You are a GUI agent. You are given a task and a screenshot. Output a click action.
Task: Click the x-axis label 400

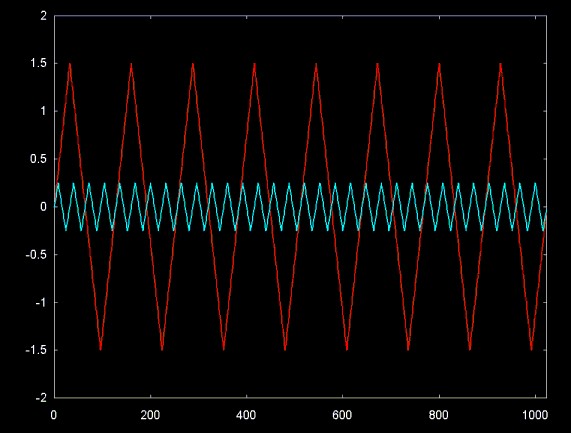(246, 415)
